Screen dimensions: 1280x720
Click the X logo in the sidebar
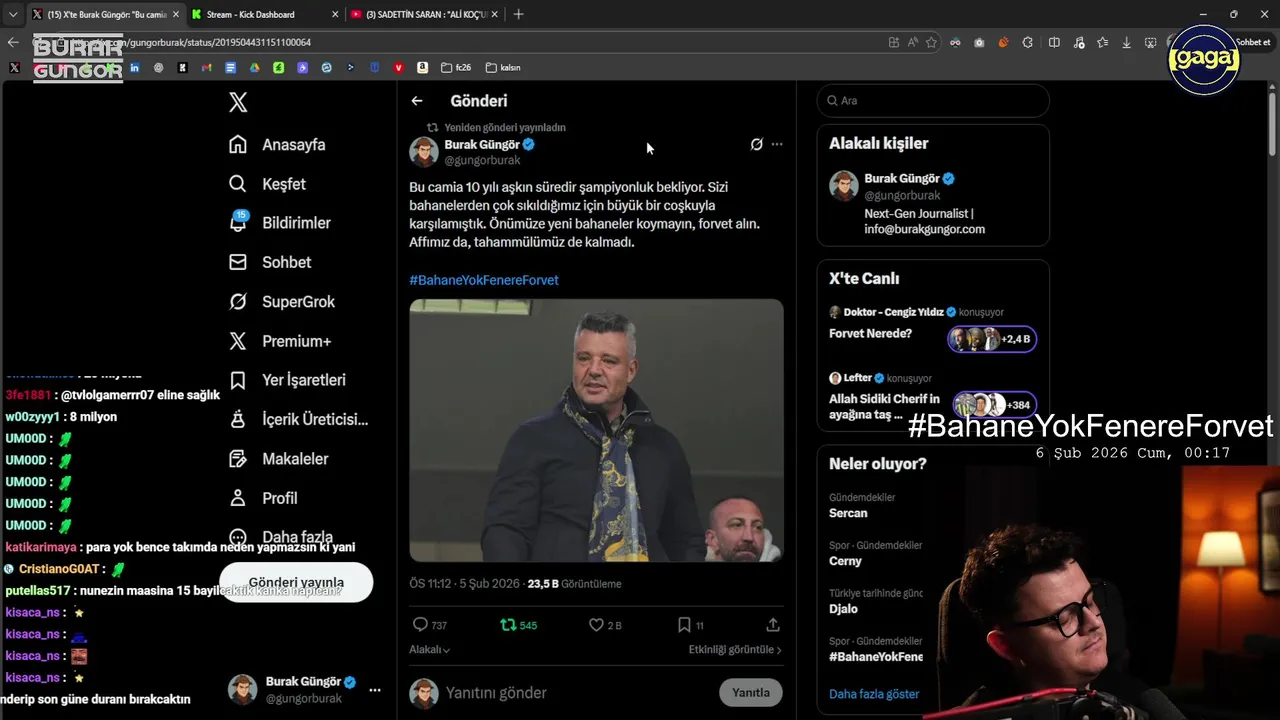pos(238,102)
